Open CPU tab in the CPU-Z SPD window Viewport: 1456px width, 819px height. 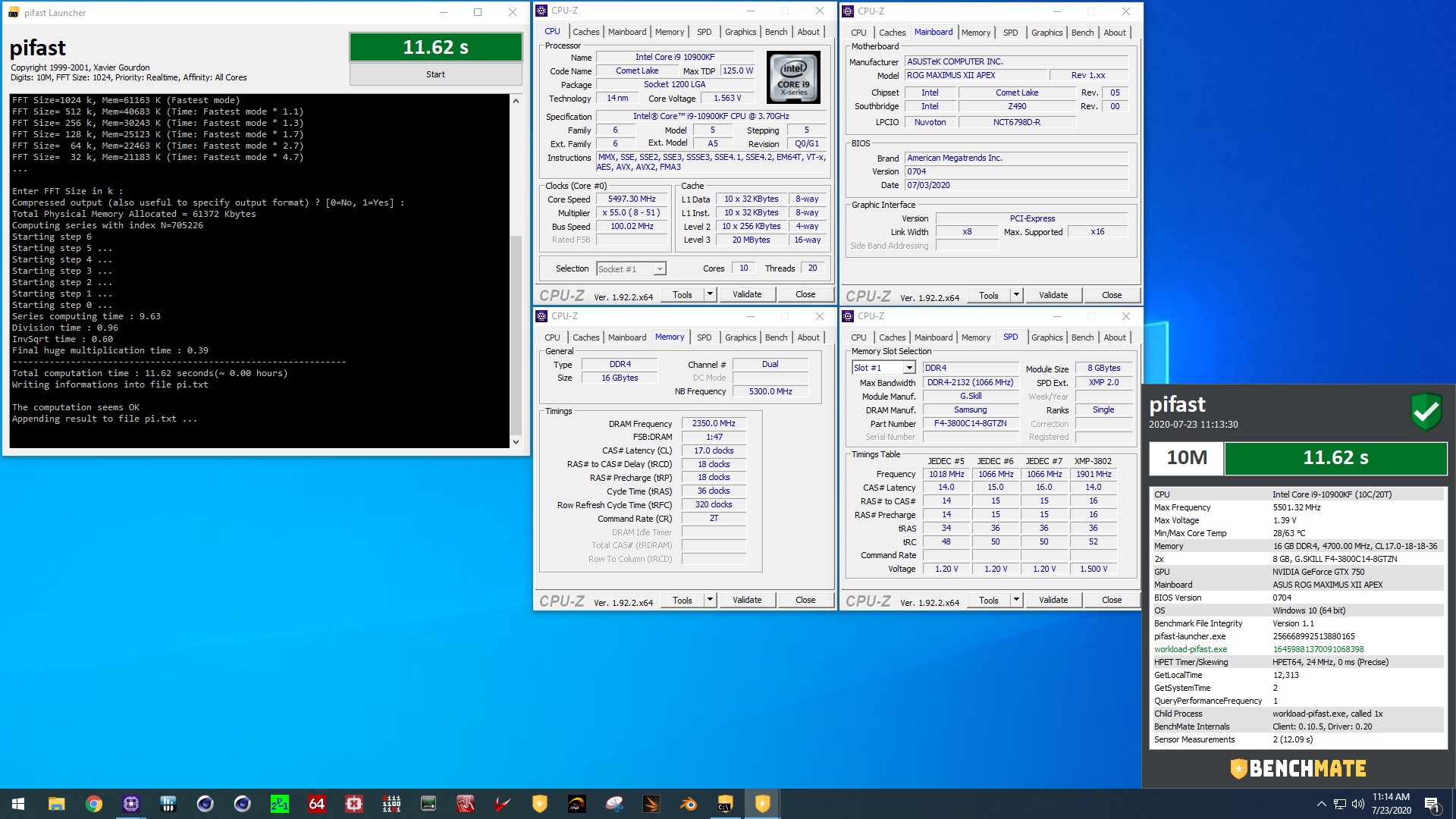(x=858, y=337)
